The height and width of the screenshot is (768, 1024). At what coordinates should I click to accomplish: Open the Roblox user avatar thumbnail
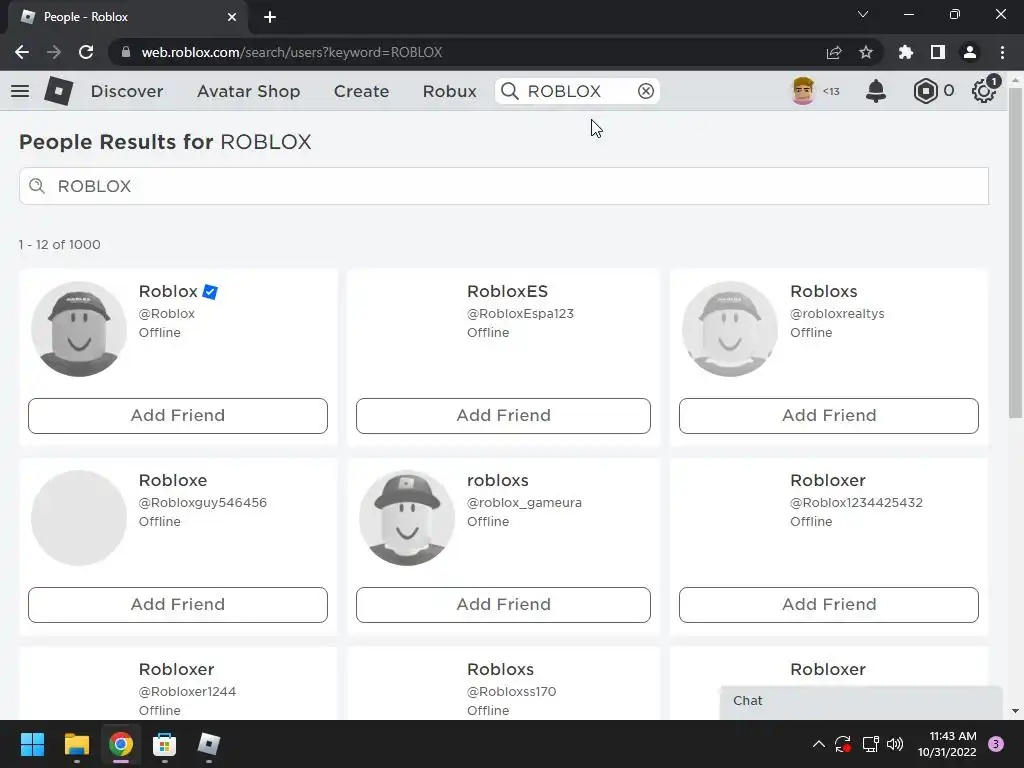(79, 328)
